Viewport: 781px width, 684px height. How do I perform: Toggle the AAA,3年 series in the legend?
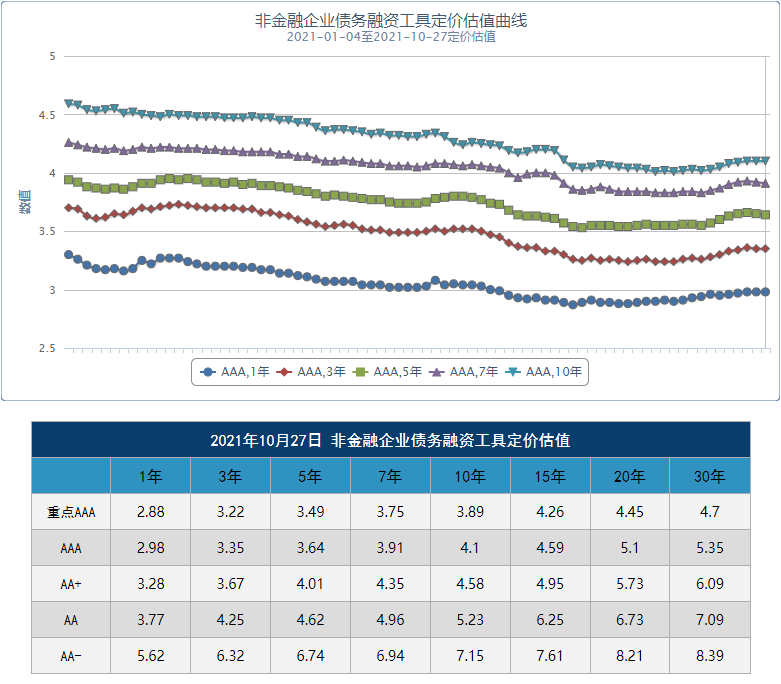311,372
